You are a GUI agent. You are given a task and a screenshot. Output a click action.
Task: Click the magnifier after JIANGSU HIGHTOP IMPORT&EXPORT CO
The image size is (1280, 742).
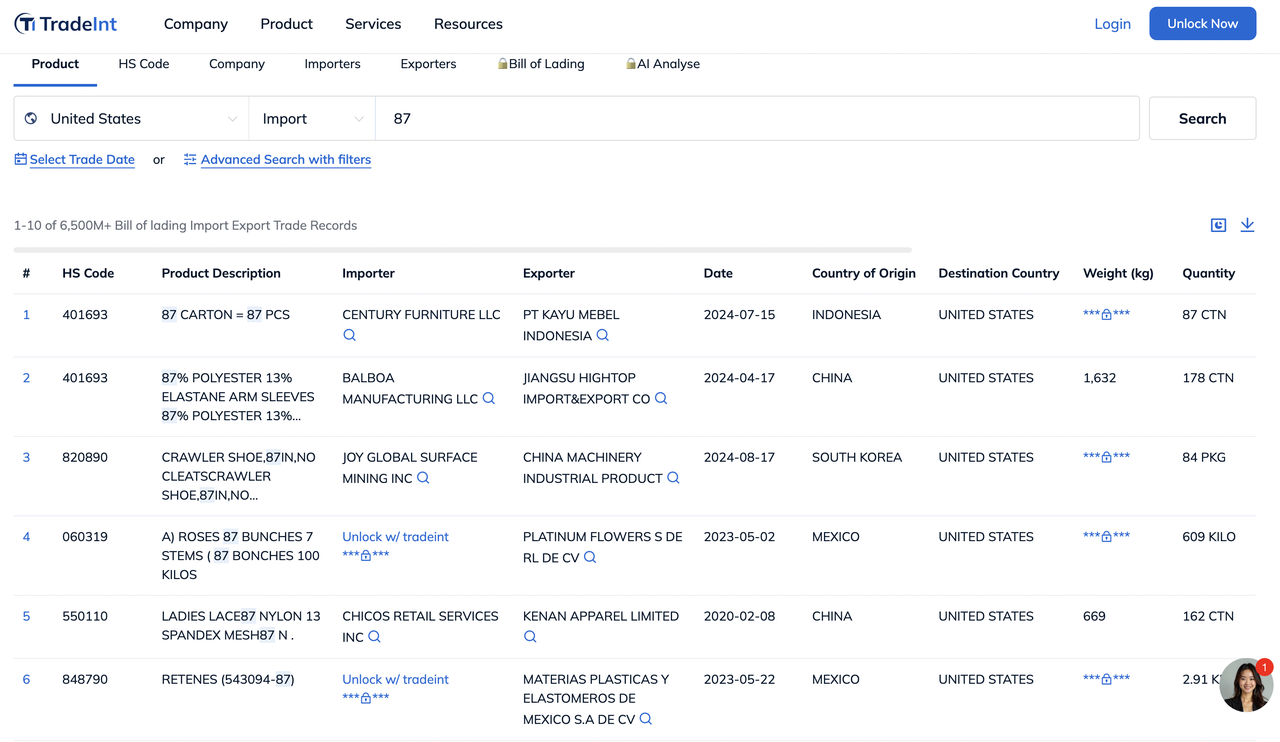tap(661, 399)
